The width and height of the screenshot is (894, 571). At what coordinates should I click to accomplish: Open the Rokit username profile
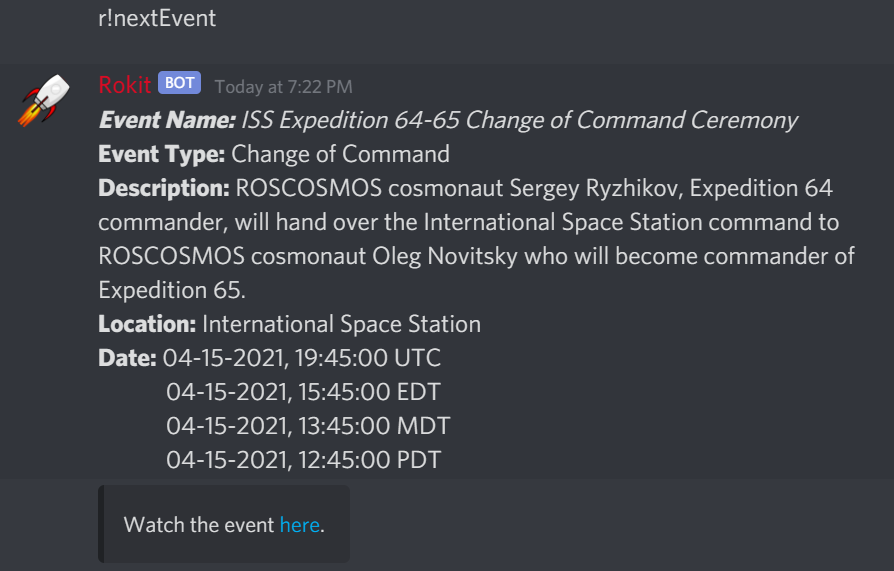124,85
